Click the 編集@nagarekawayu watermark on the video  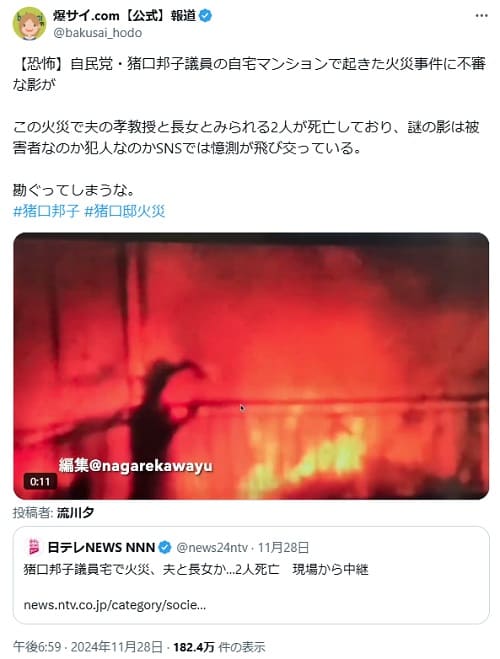coord(136,466)
